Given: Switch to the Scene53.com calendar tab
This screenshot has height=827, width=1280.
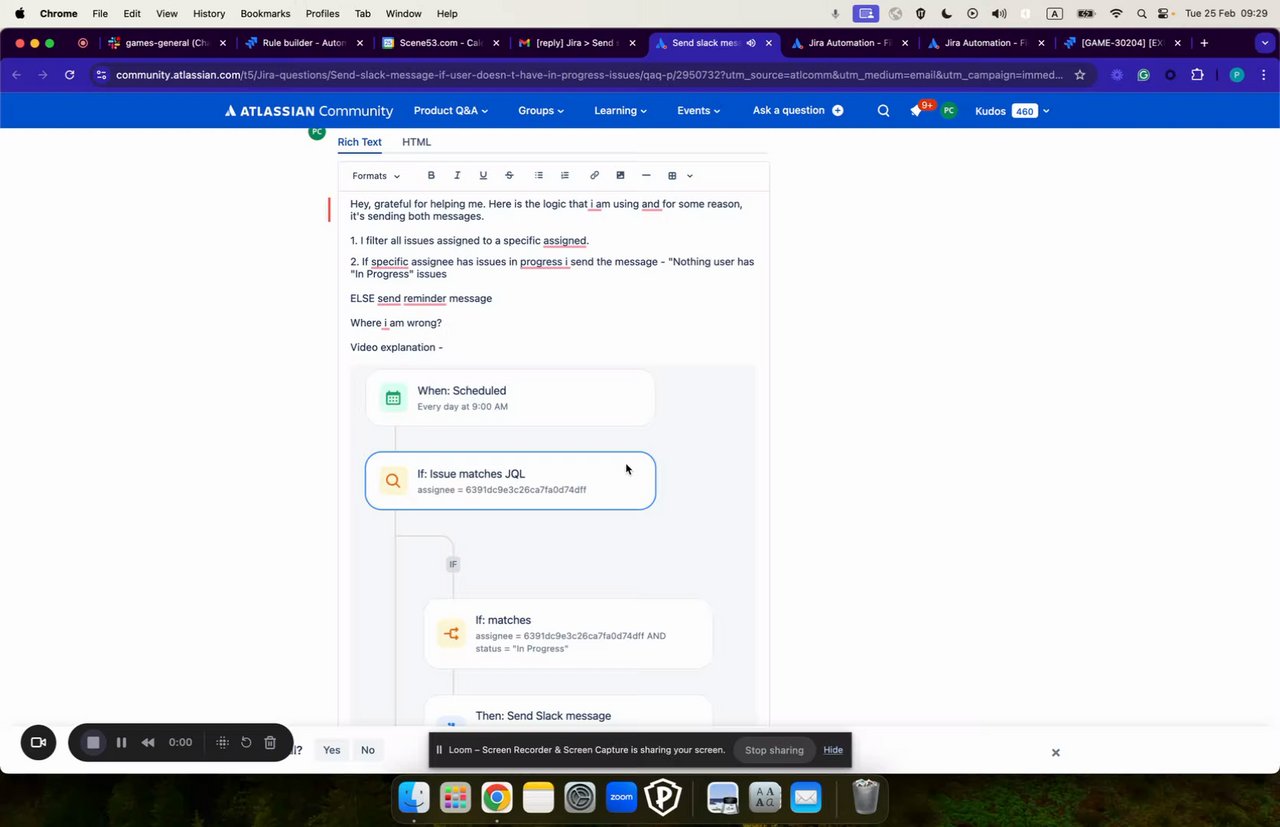Looking at the screenshot, I should click(440, 43).
